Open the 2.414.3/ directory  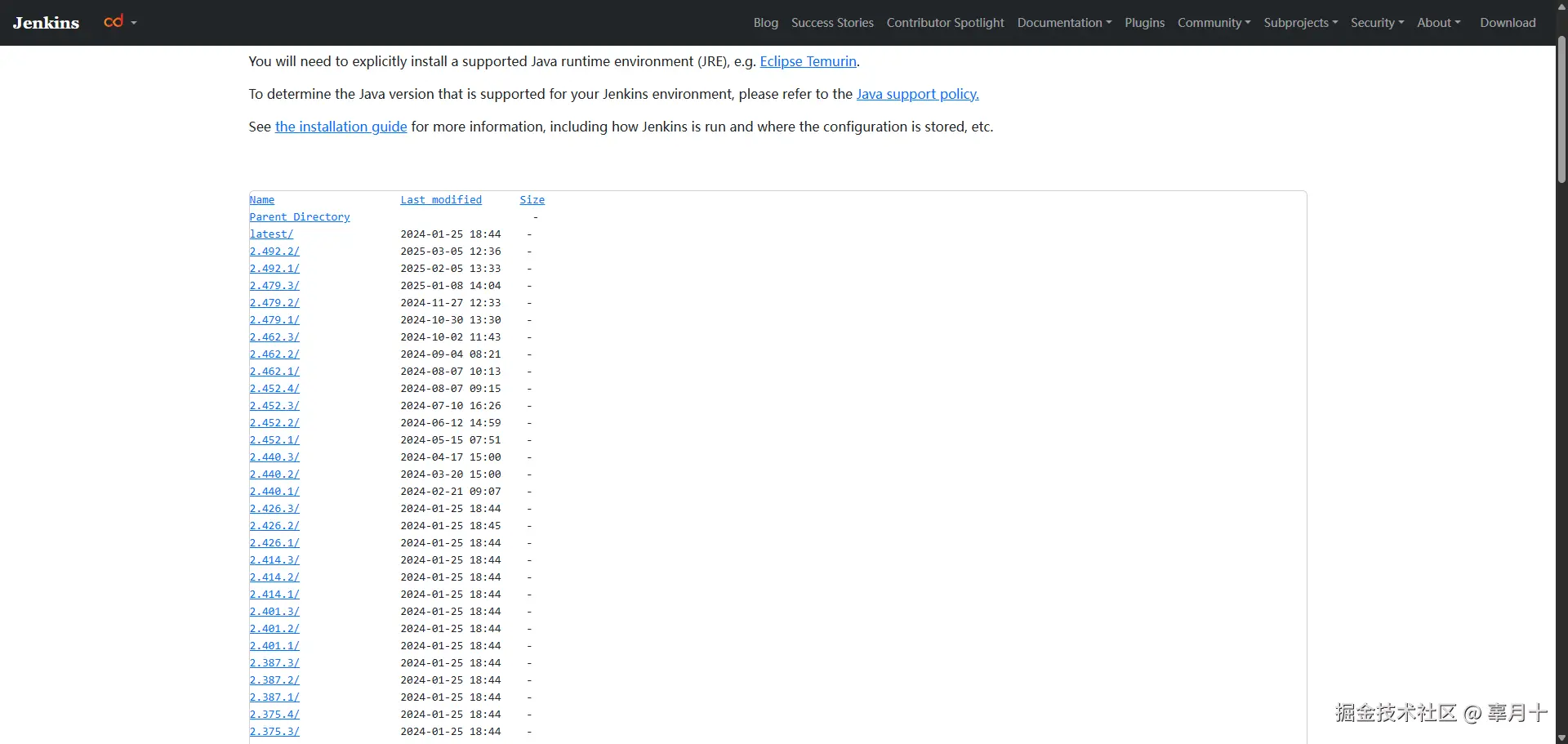[274, 560]
